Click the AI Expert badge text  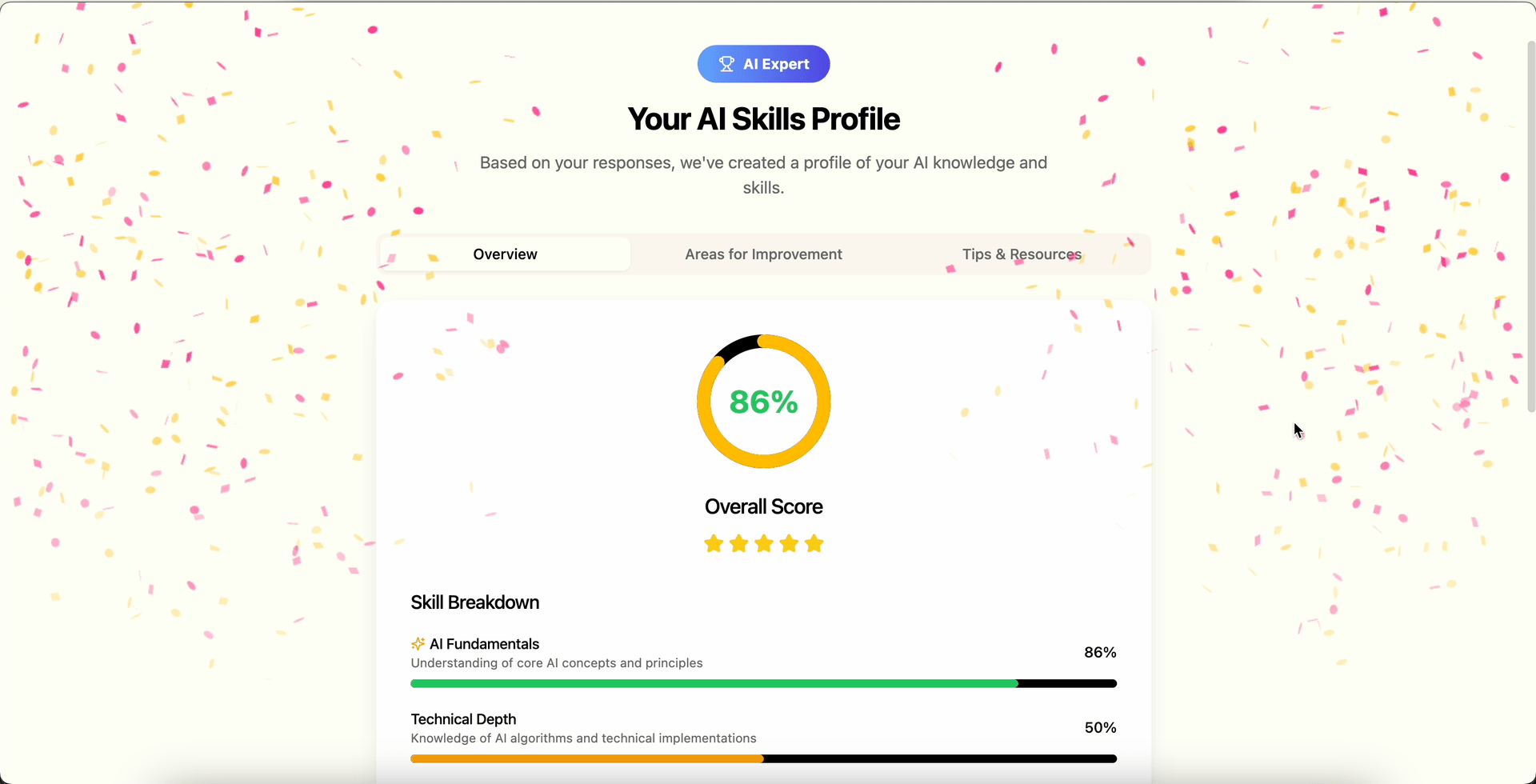point(776,64)
